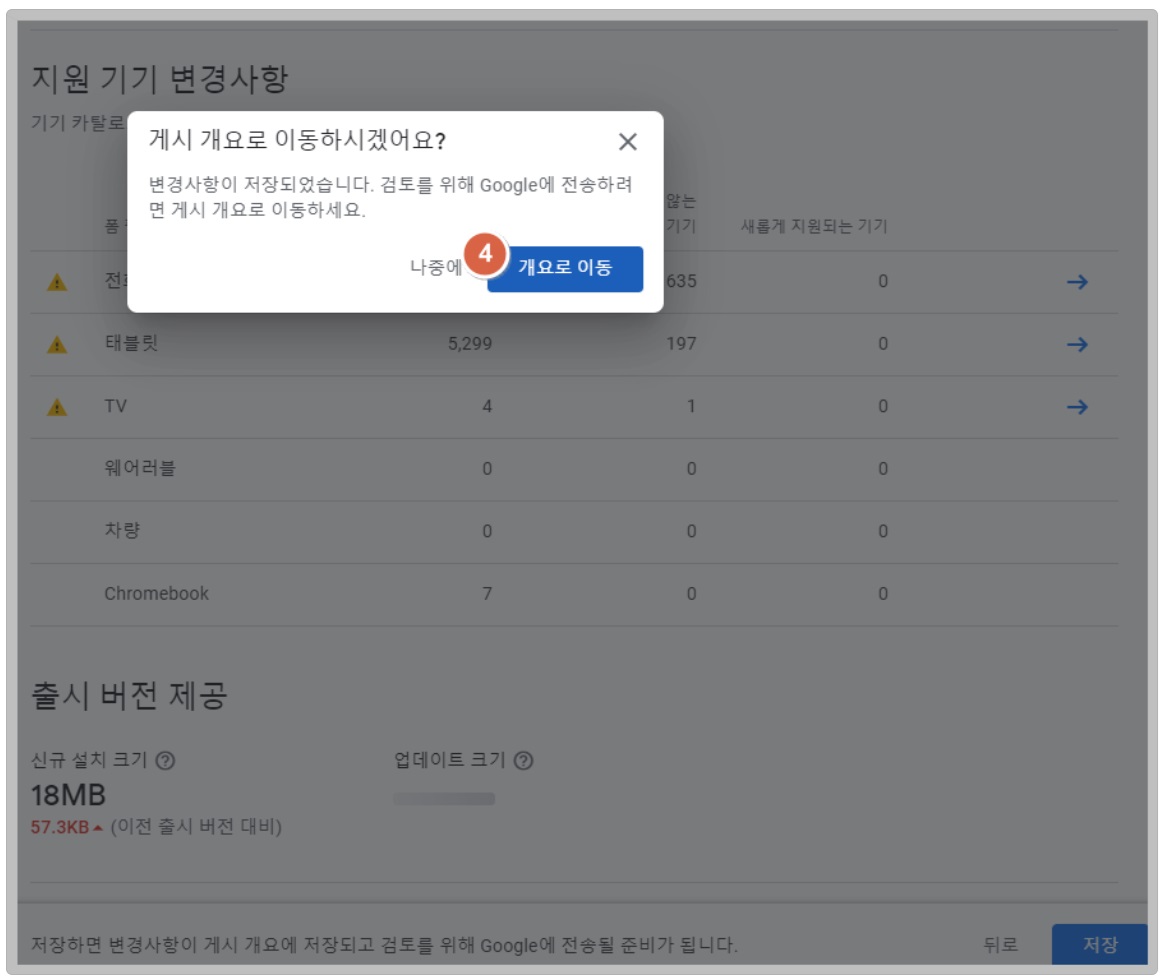Open details arrow in the 태블릿 row
The image size is (1168, 978).
click(1076, 344)
